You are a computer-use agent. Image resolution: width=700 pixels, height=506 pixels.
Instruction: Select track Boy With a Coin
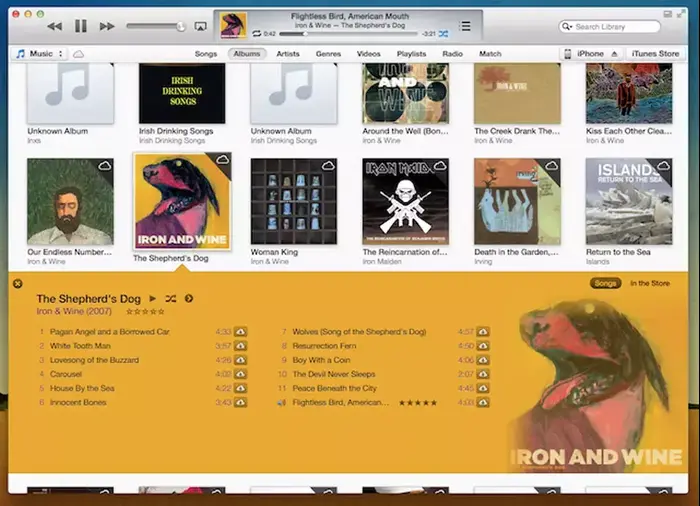pyautogui.click(x=321, y=360)
